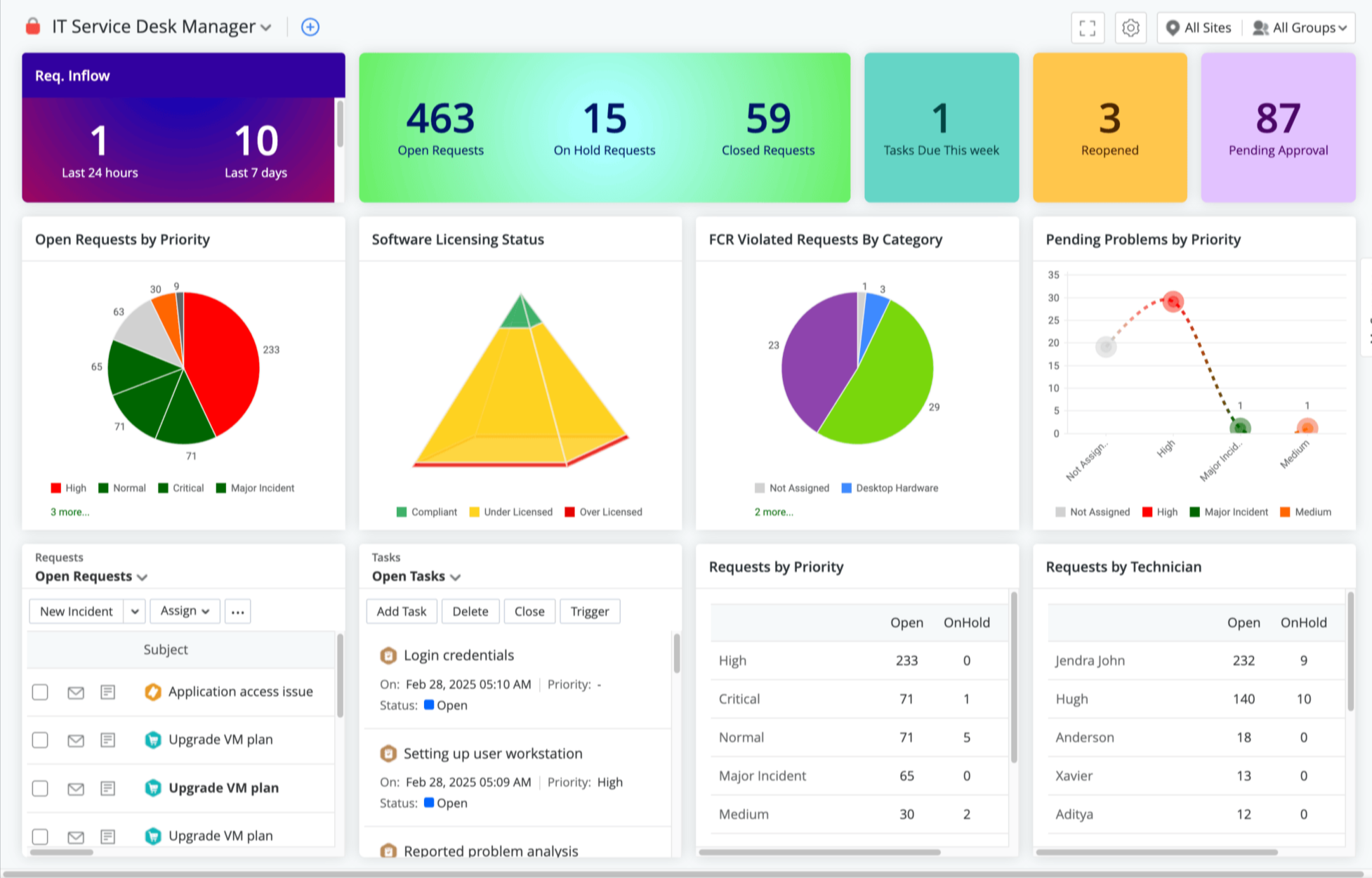Click the task icon next to Login credentials

click(x=388, y=655)
